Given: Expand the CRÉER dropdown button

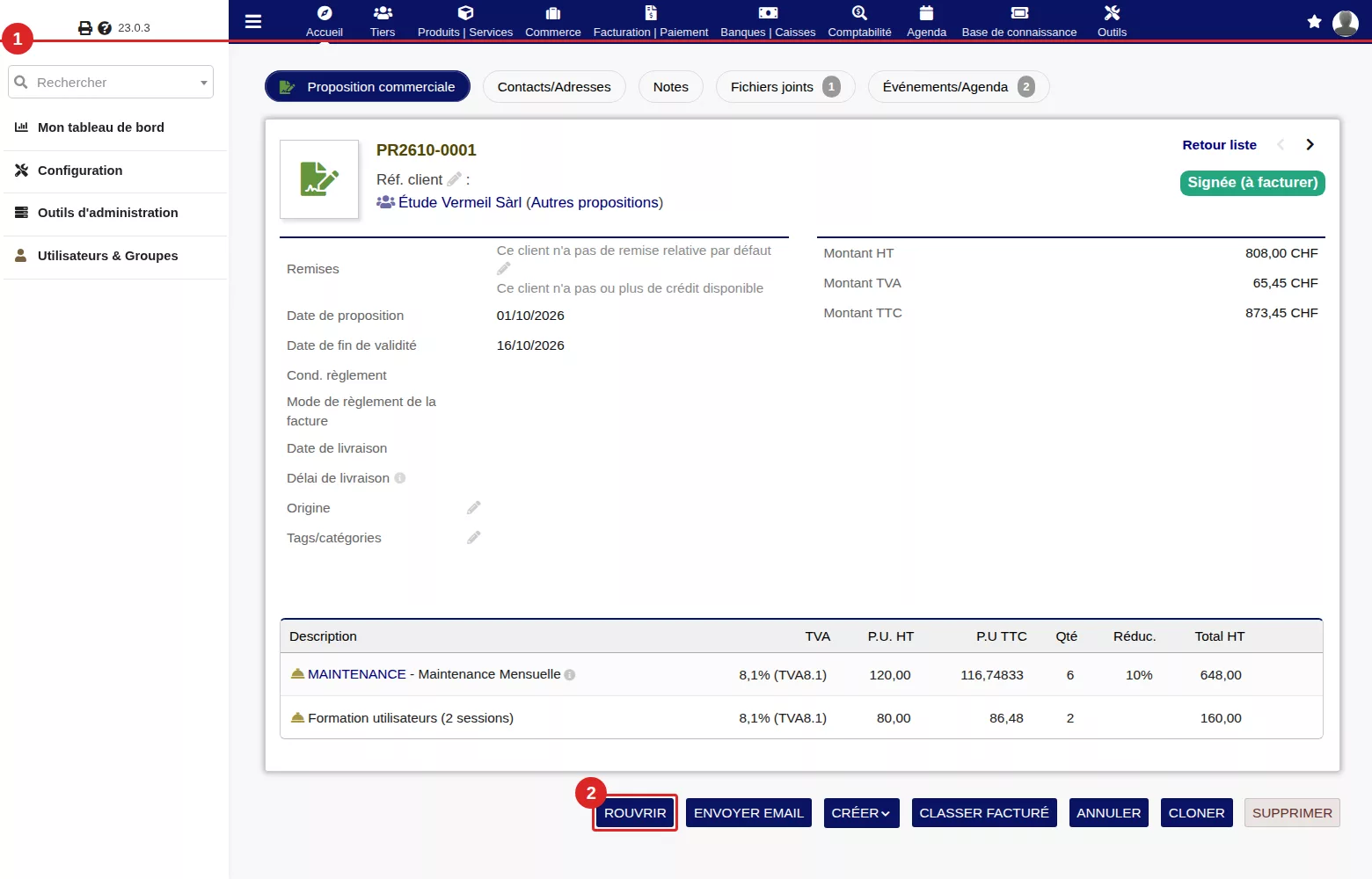Looking at the screenshot, I should (860, 813).
